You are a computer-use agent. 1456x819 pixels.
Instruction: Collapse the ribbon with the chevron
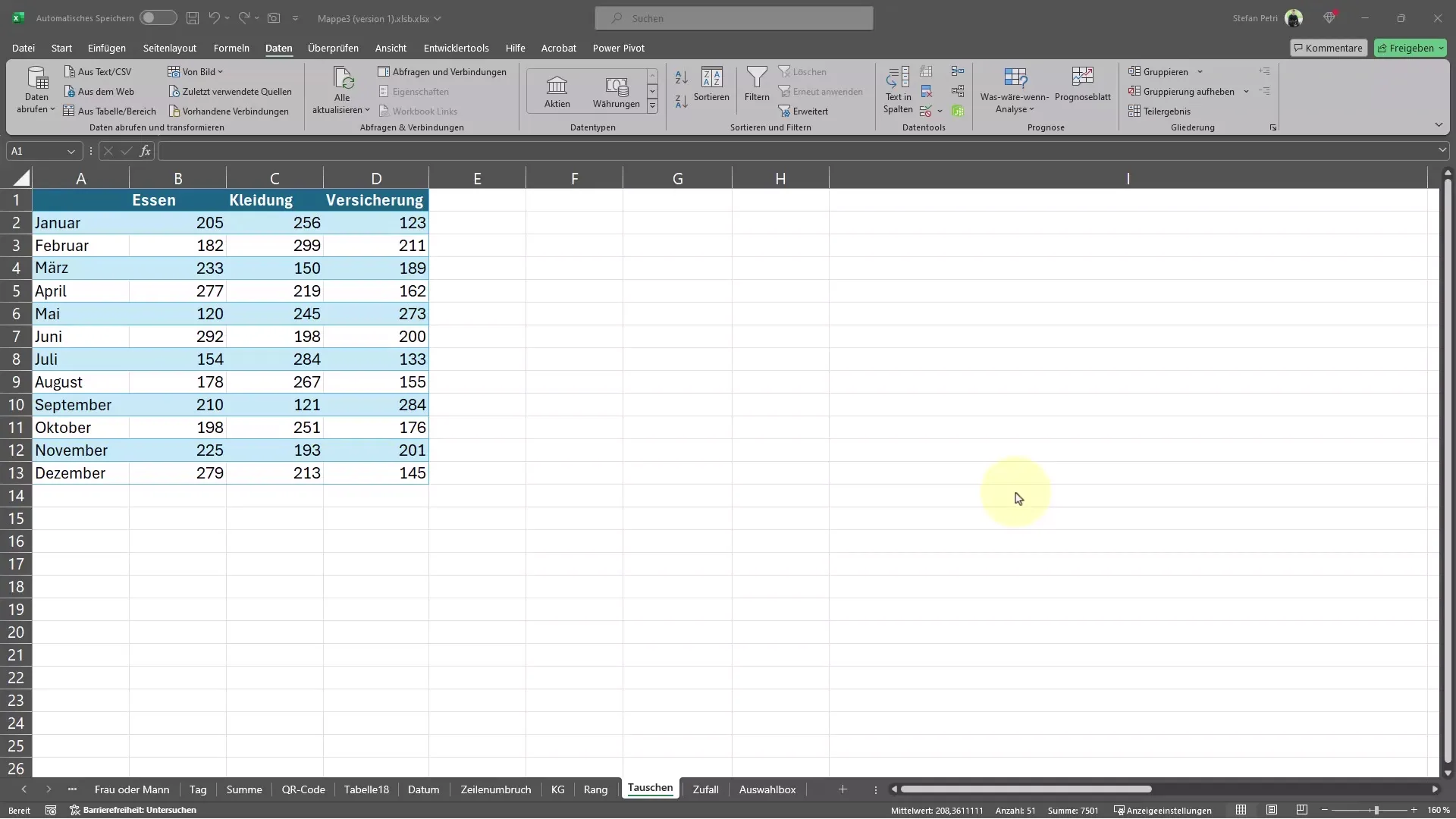tap(1439, 124)
